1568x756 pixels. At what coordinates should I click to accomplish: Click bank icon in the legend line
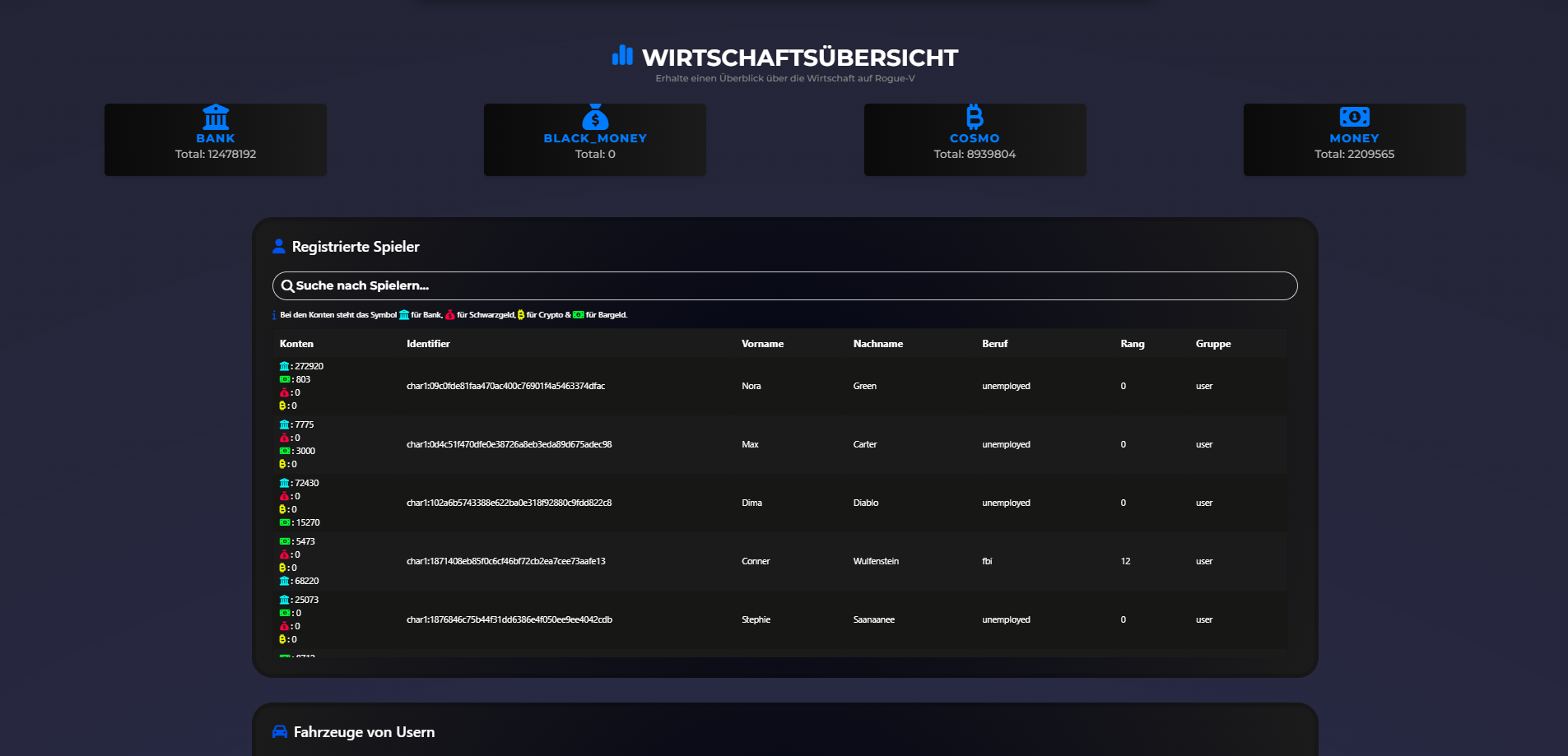point(404,315)
